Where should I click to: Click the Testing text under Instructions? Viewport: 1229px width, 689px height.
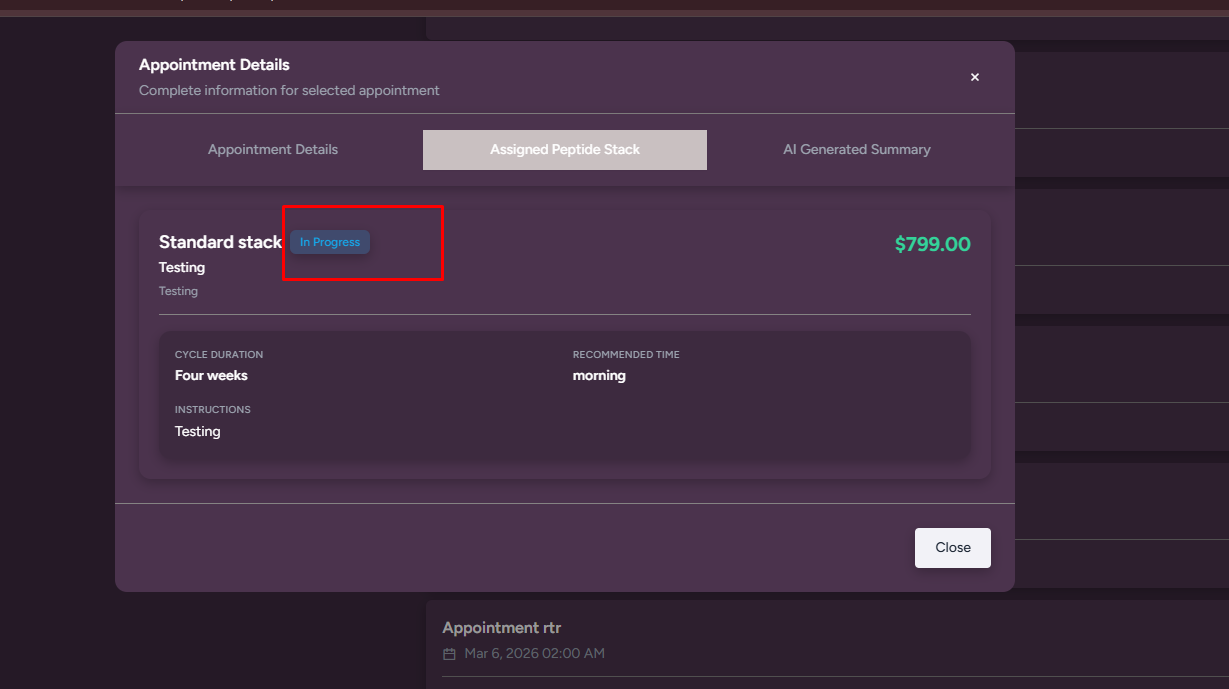197,432
